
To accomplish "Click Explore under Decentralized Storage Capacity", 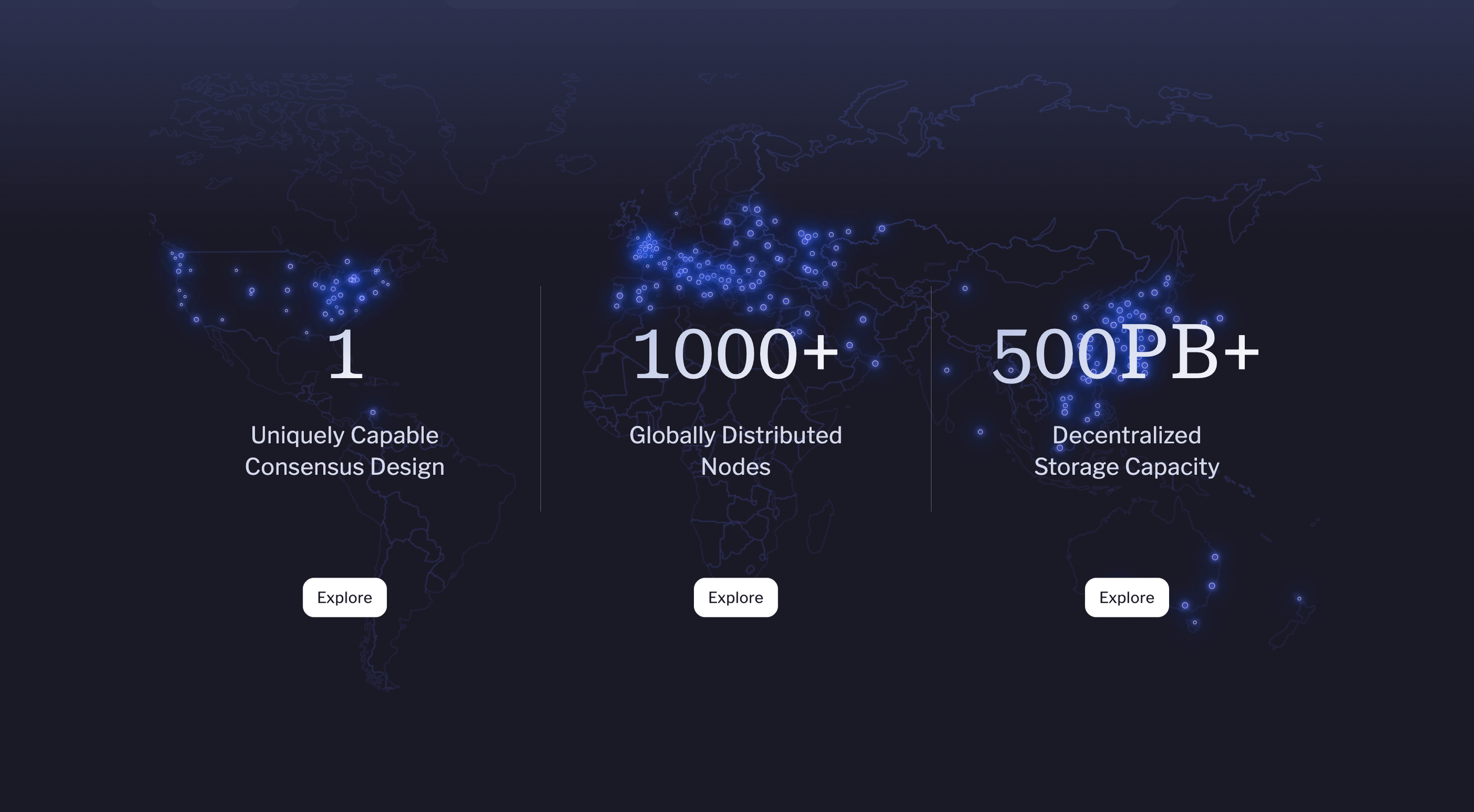I will [x=1126, y=598].
